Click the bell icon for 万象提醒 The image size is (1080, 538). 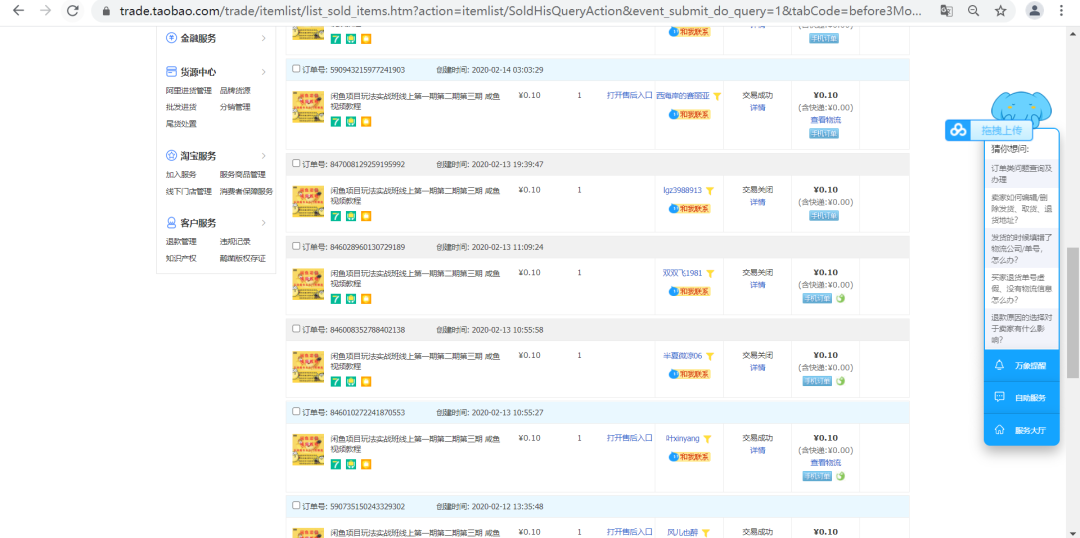tap(999, 365)
